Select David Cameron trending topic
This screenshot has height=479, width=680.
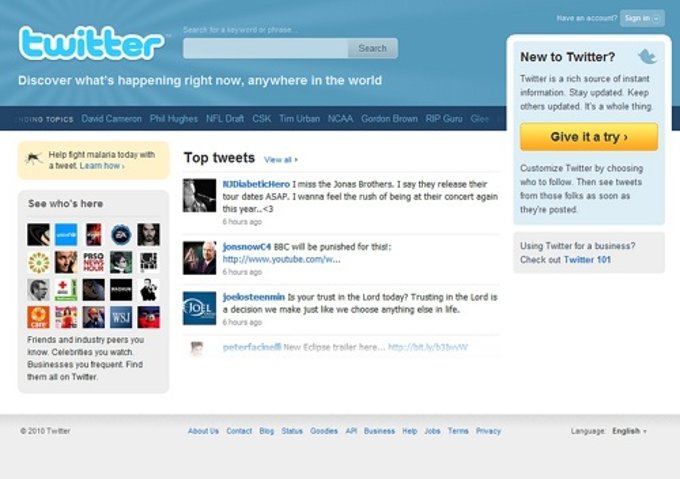111,118
